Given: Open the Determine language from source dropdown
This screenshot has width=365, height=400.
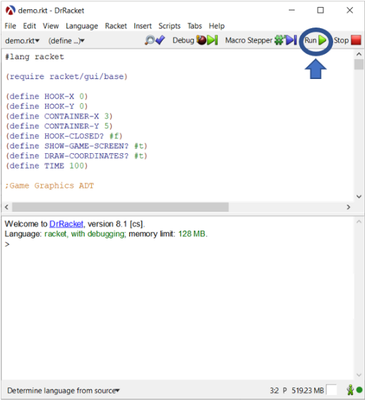Looking at the screenshot, I should (63, 390).
